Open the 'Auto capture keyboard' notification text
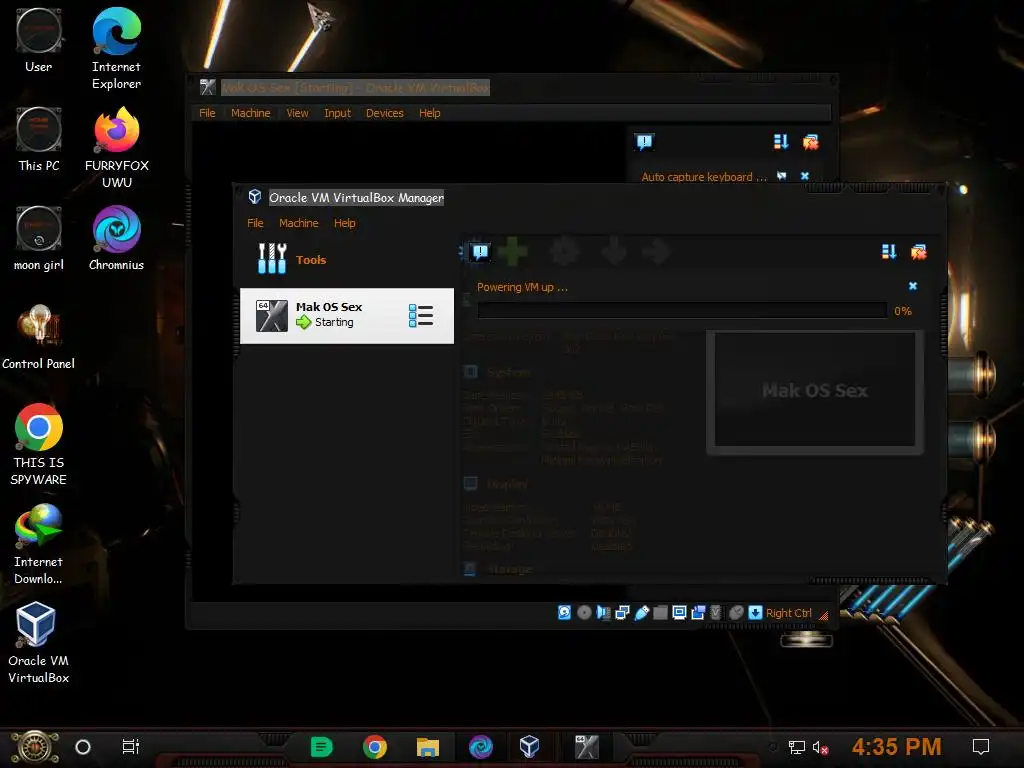Screen dimensions: 1024x768 (x=704, y=176)
